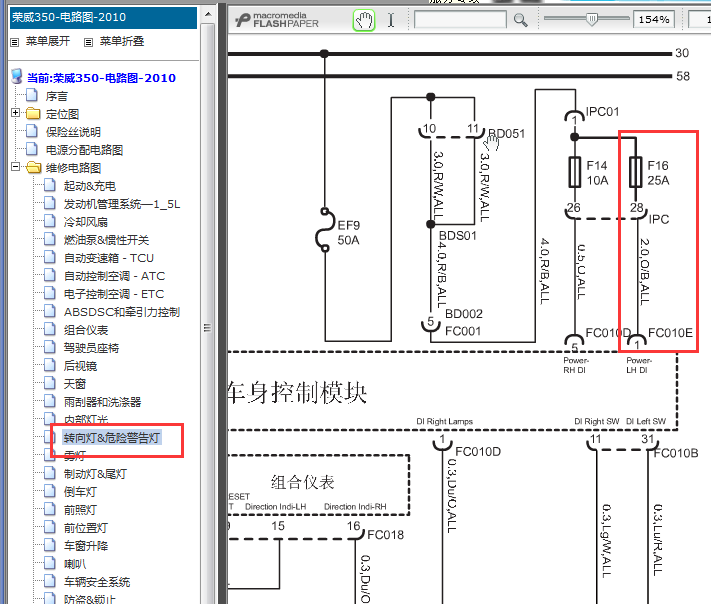The width and height of the screenshot is (711, 604).
Task: Click the page icon beside 序言
Action: click(x=32, y=95)
